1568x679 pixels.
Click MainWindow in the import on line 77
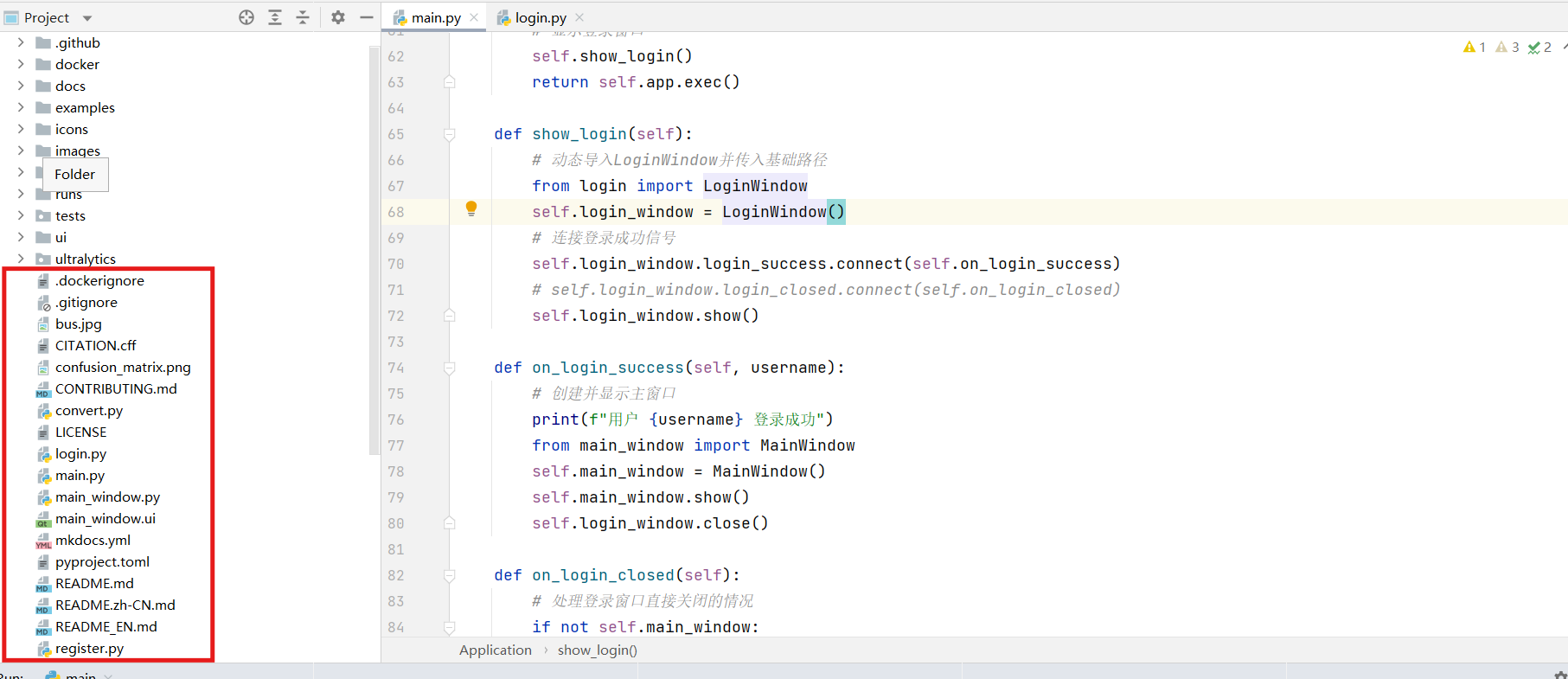click(x=808, y=445)
